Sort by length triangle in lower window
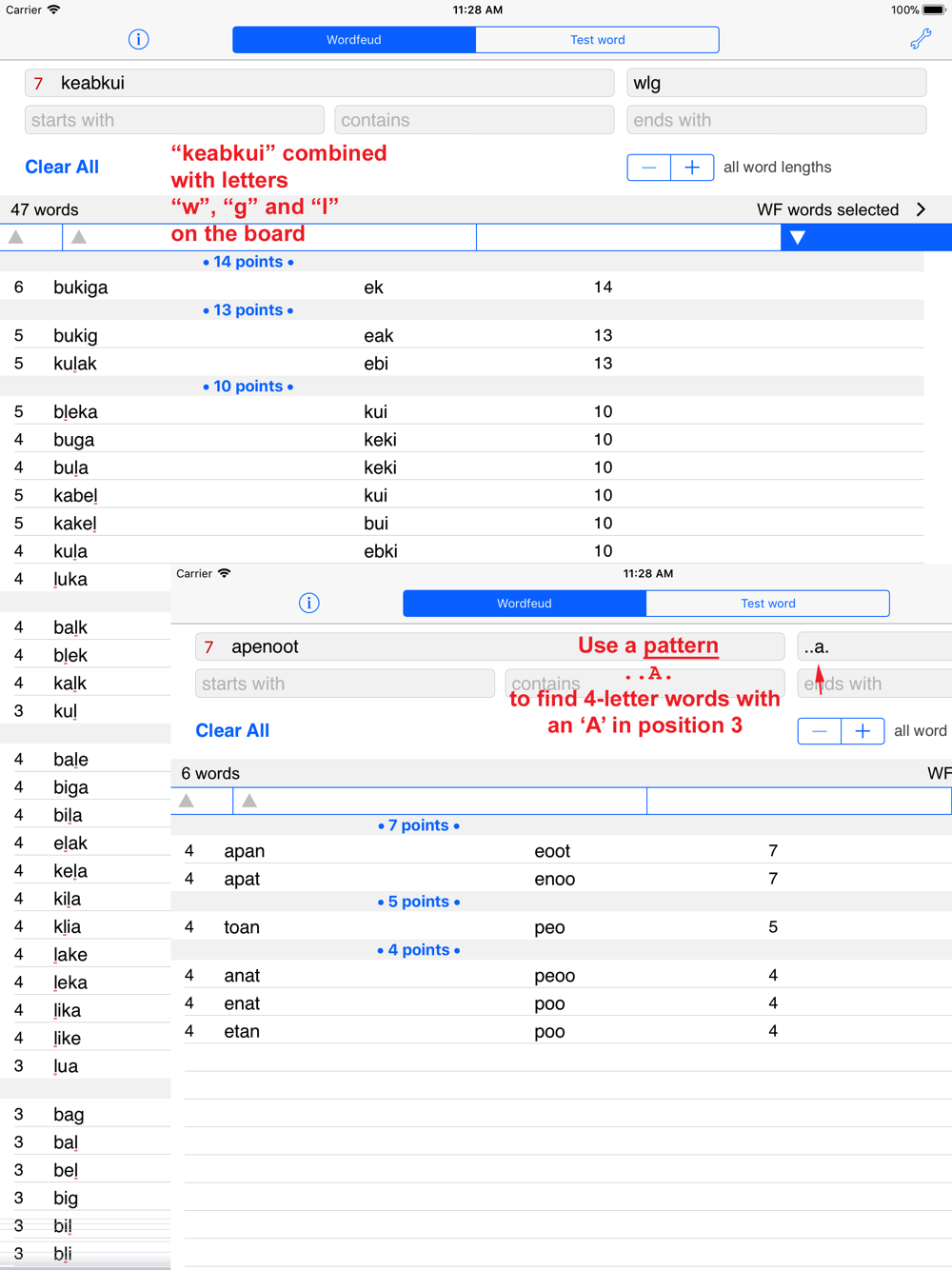This screenshot has width=952, height=1270. pyautogui.click(x=187, y=801)
